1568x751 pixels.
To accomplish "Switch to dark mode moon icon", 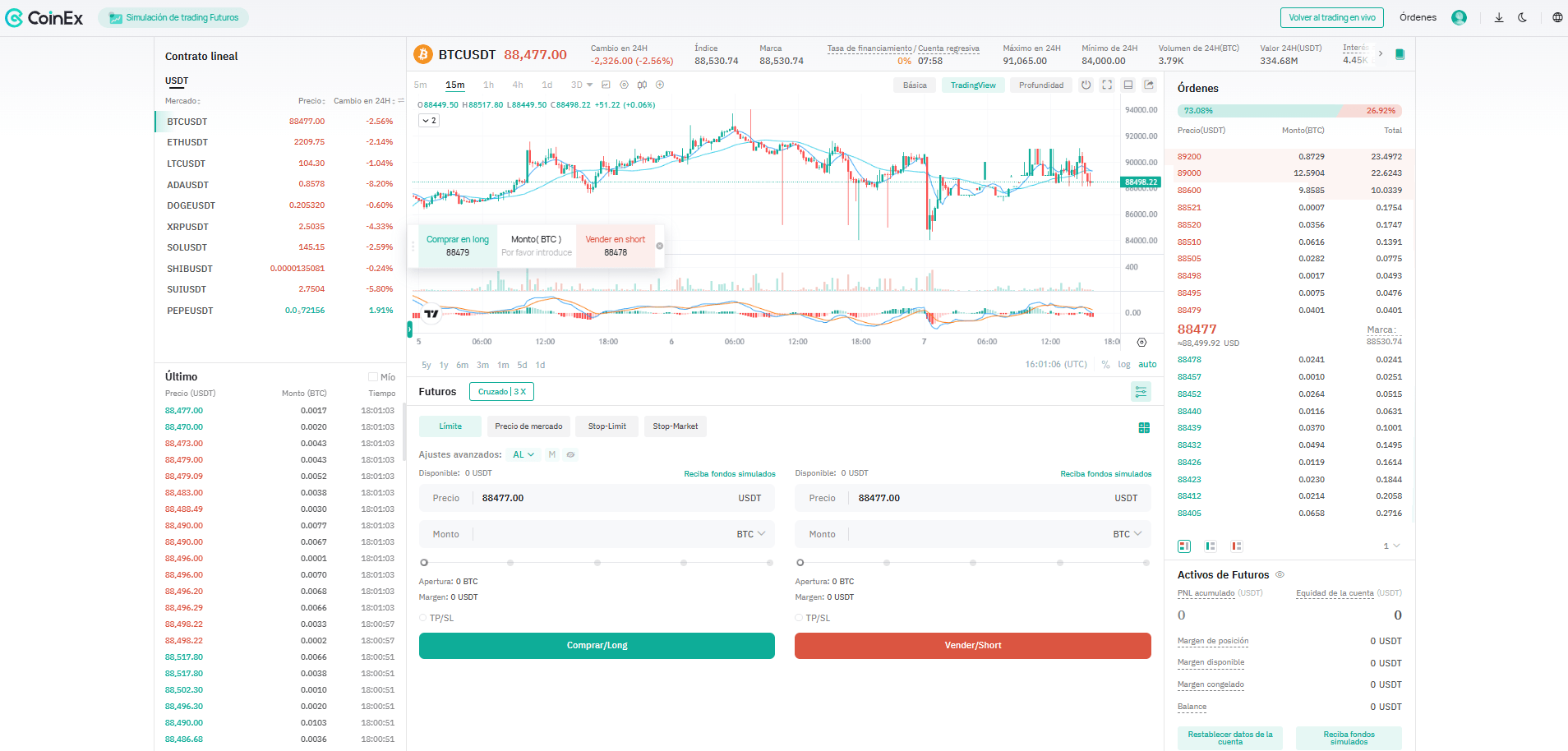I will coord(1522,17).
